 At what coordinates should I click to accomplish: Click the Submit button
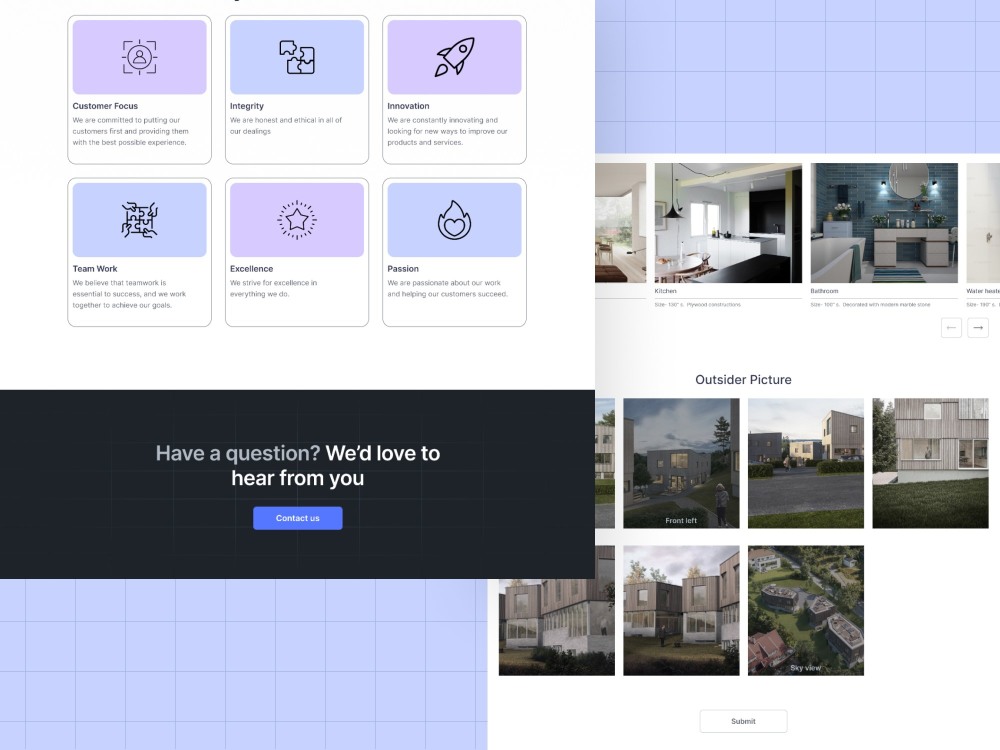click(744, 721)
